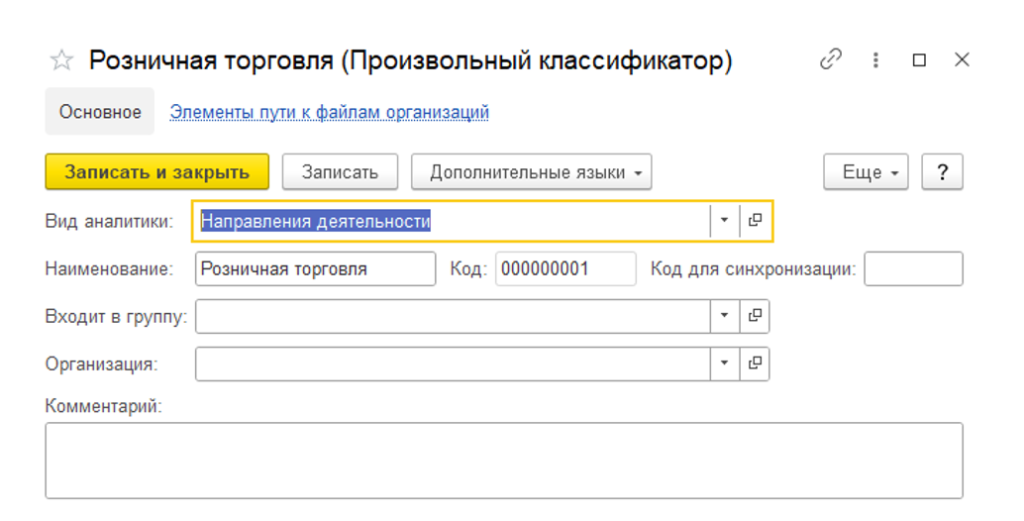Viewport: 1024px width, 521px height.
Task: Open the Дополнительные языки dropdown menu
Action: (x=531, y=172)
